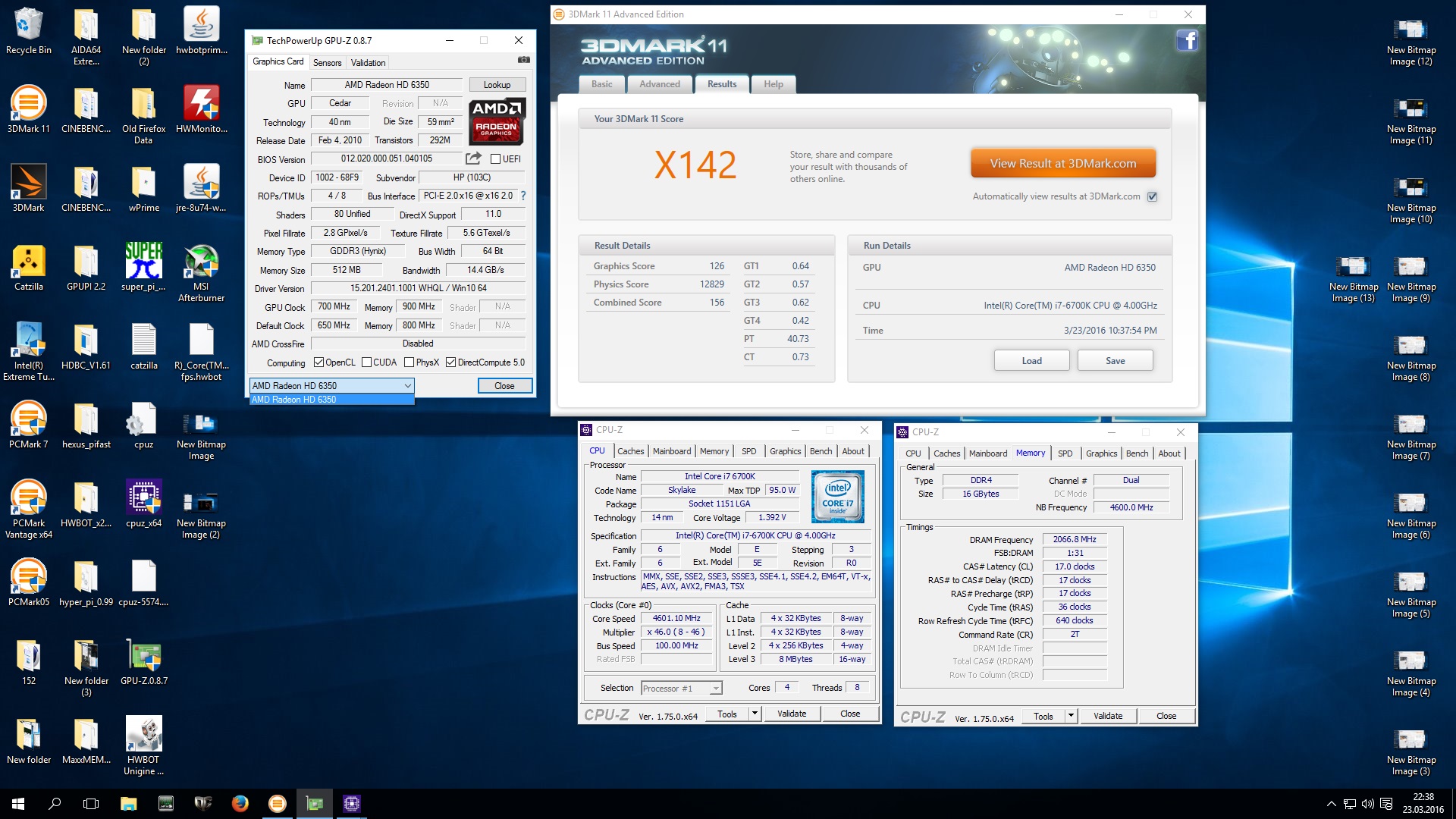
Task: Open the 3DMark 11 desktop shortcut
Action: 28,109
